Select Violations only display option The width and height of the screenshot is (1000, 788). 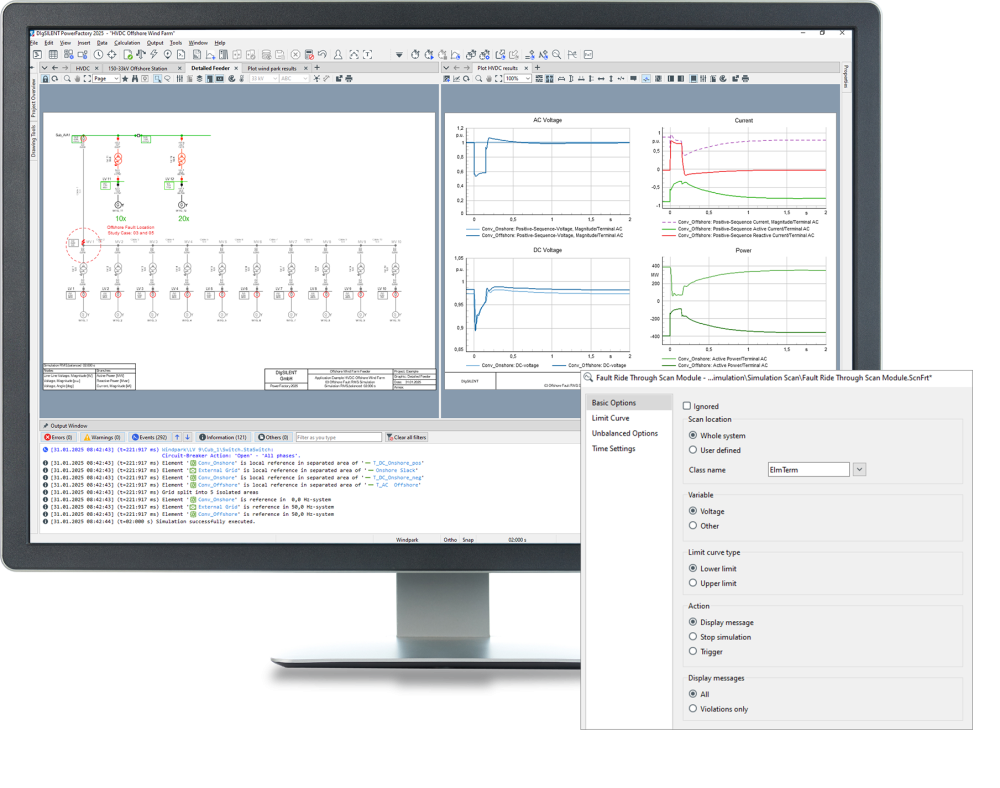[693, 709]
